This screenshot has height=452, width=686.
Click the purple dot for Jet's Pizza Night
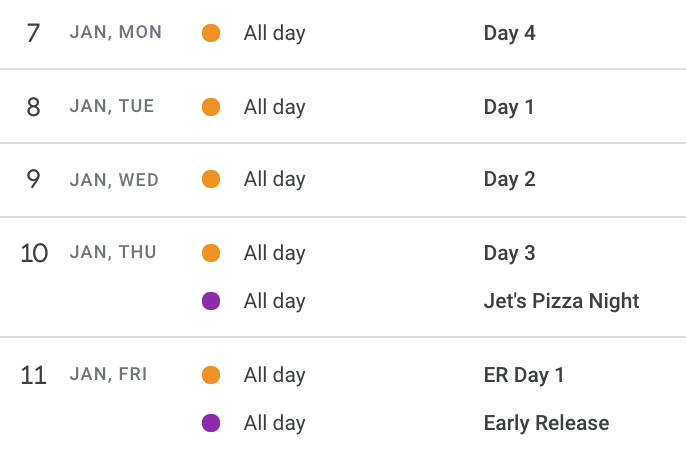pyautogui.click(x=211, y=301)
